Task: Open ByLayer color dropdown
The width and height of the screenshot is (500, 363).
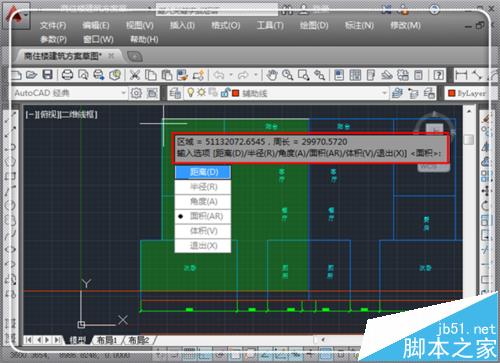Action: pos(470,93)
